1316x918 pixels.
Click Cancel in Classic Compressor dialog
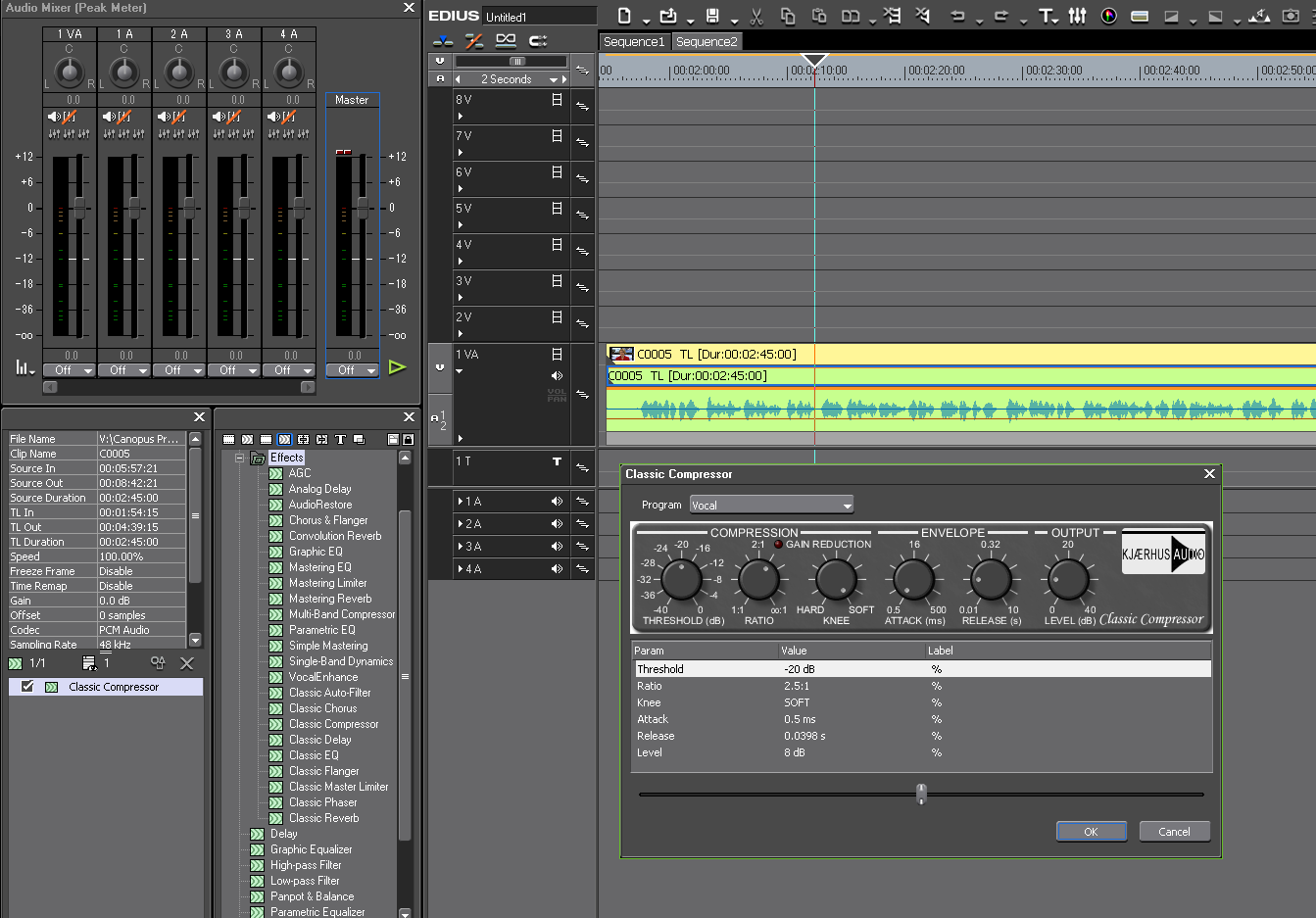[1174, 832]
